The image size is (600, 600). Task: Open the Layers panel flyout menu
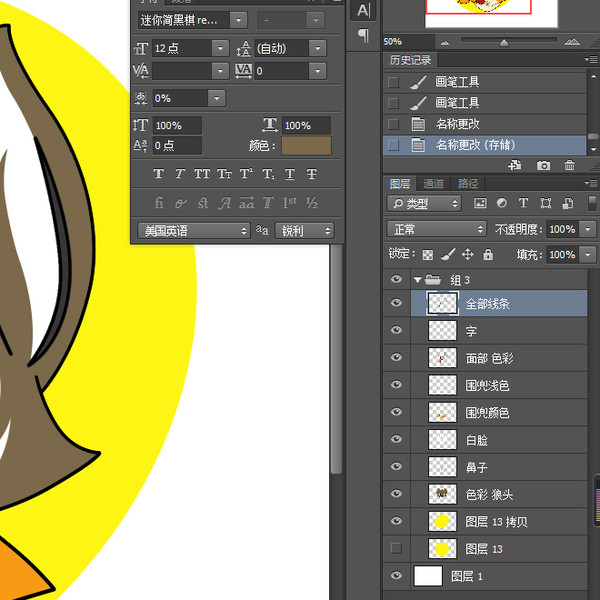[x=592, y=184]
